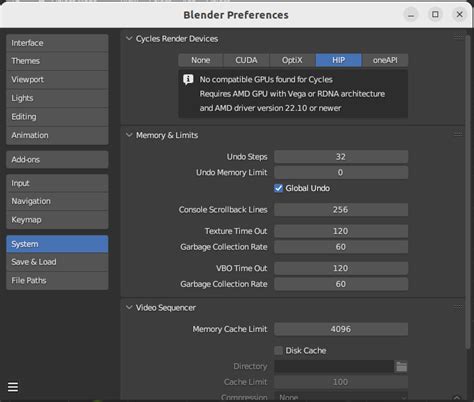Click 'and AMD driver version 22.10 or newer' text

tap(270, 108)
